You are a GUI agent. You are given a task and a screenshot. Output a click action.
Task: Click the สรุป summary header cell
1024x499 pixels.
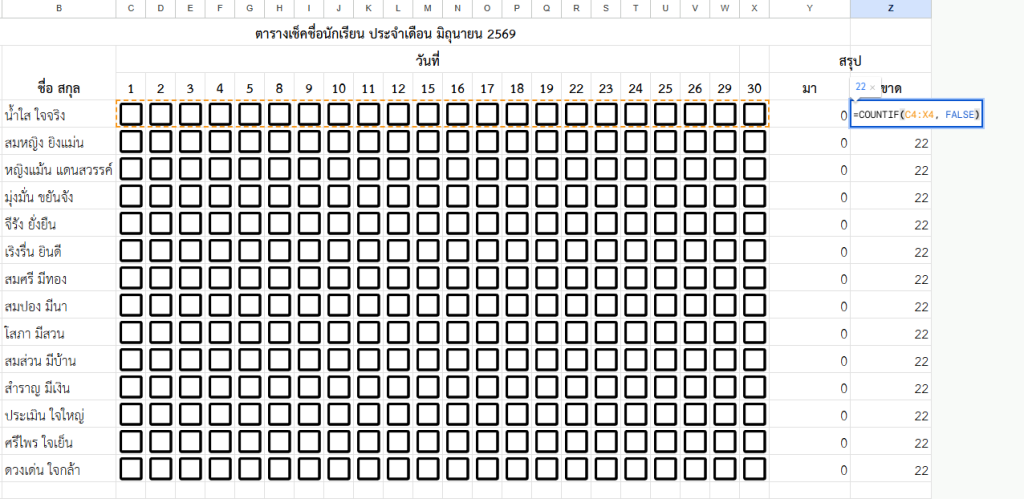pos(850,61)
